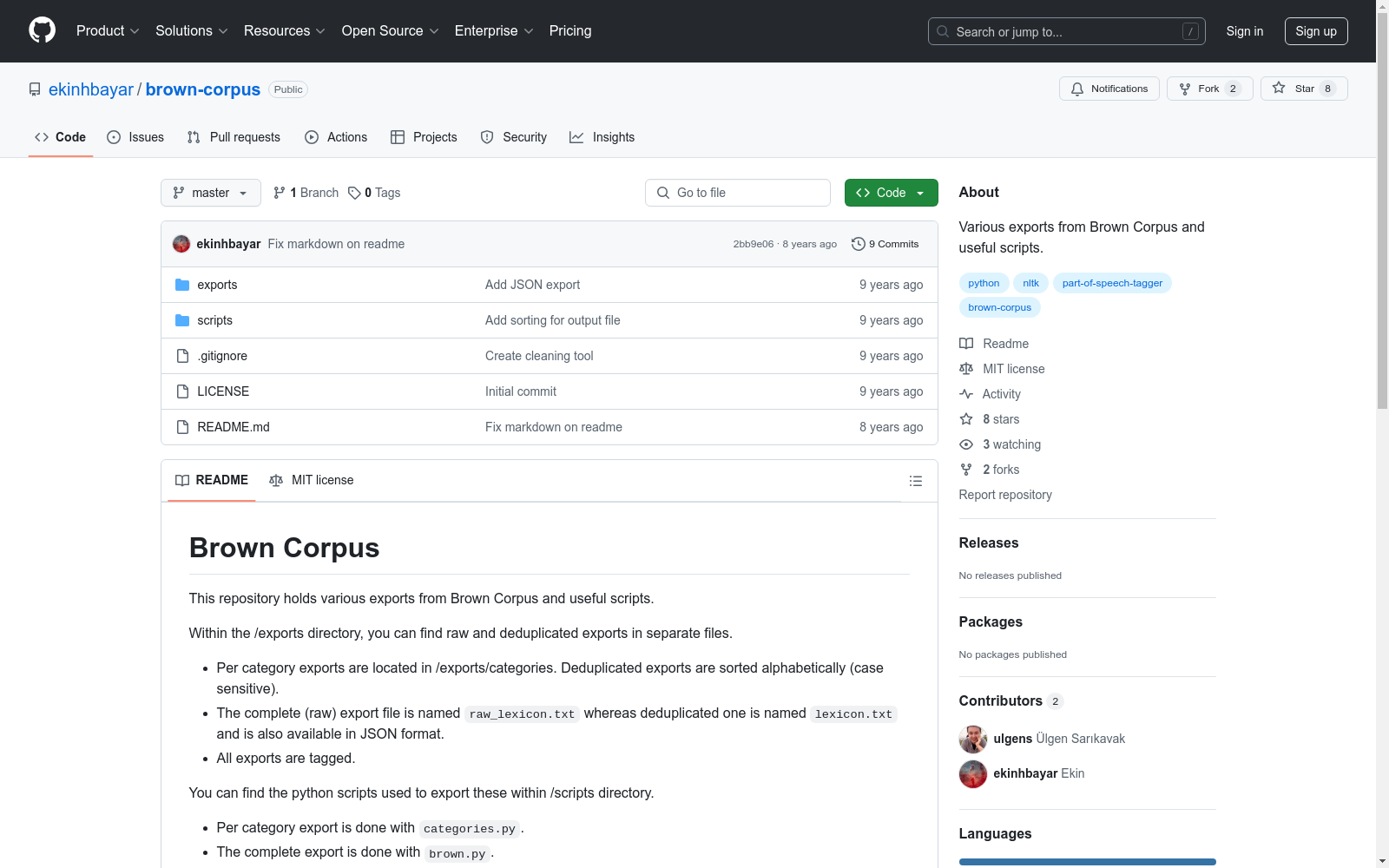Open the GitHub home logo
The image size is (1389, 868).
pyautogui.click(x=42, y=30)
